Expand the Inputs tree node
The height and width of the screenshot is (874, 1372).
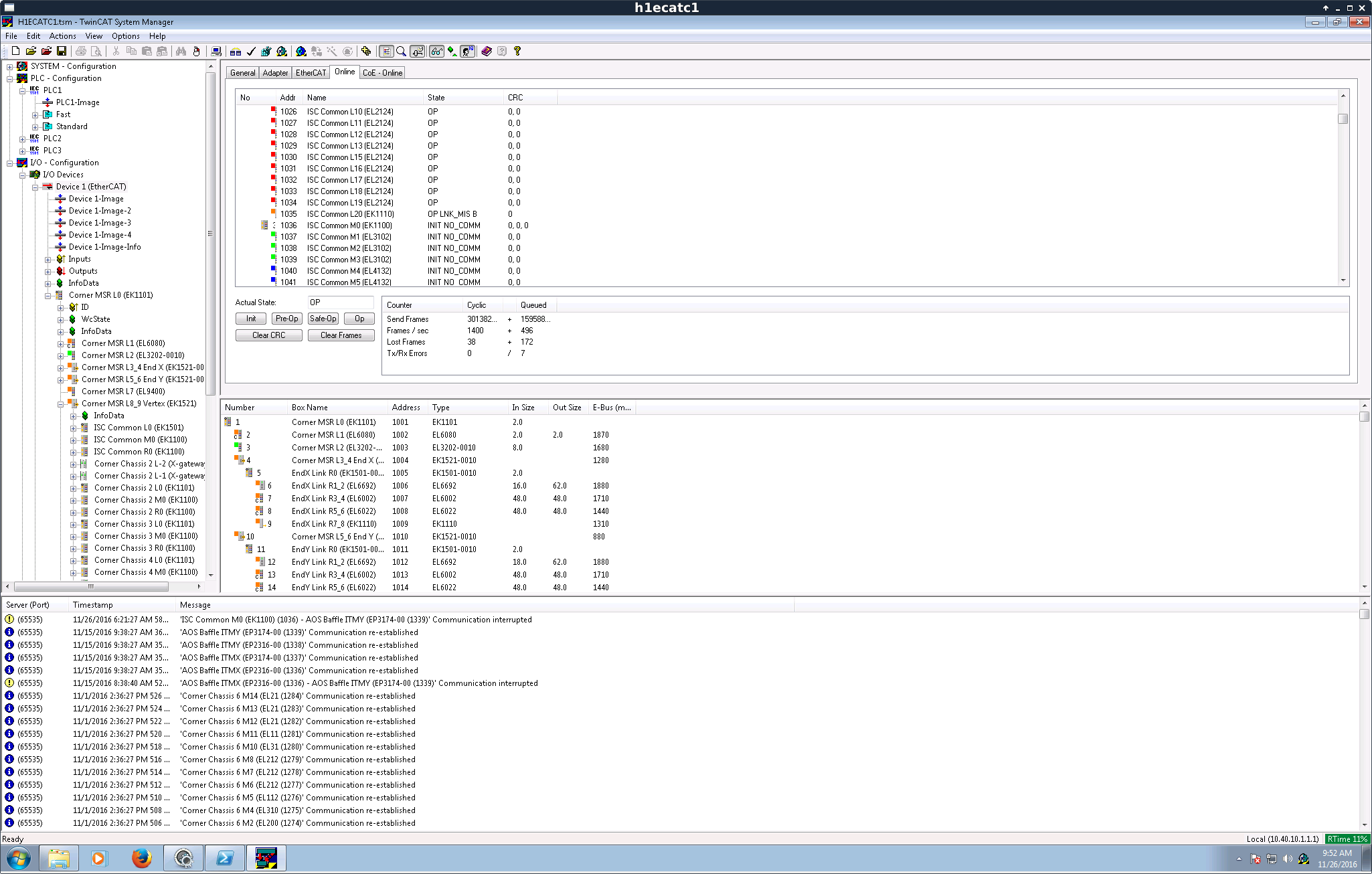pos(48,259)
